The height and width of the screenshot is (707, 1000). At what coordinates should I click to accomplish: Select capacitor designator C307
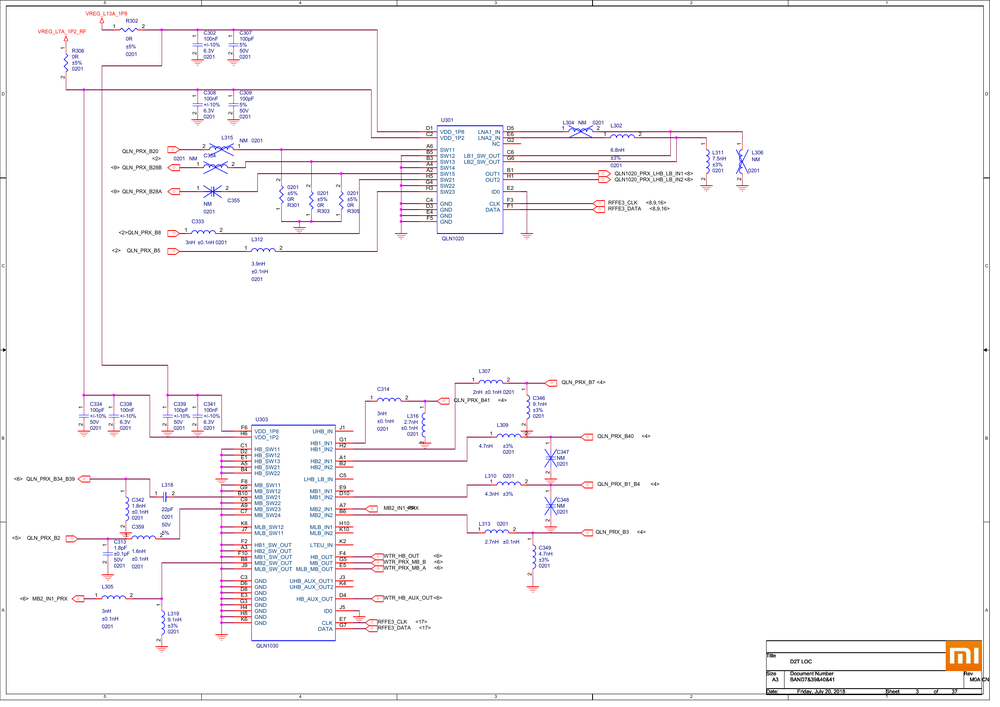pos(246,33)
